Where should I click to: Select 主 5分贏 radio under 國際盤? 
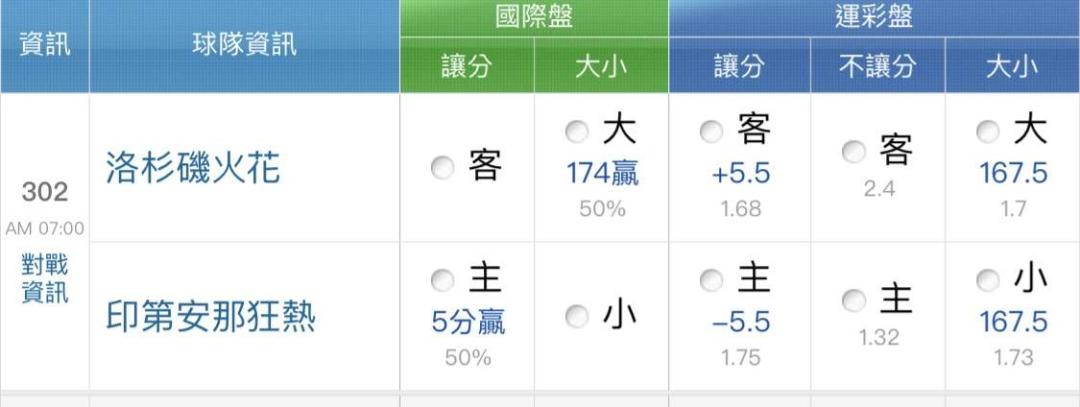coord(442,280)
